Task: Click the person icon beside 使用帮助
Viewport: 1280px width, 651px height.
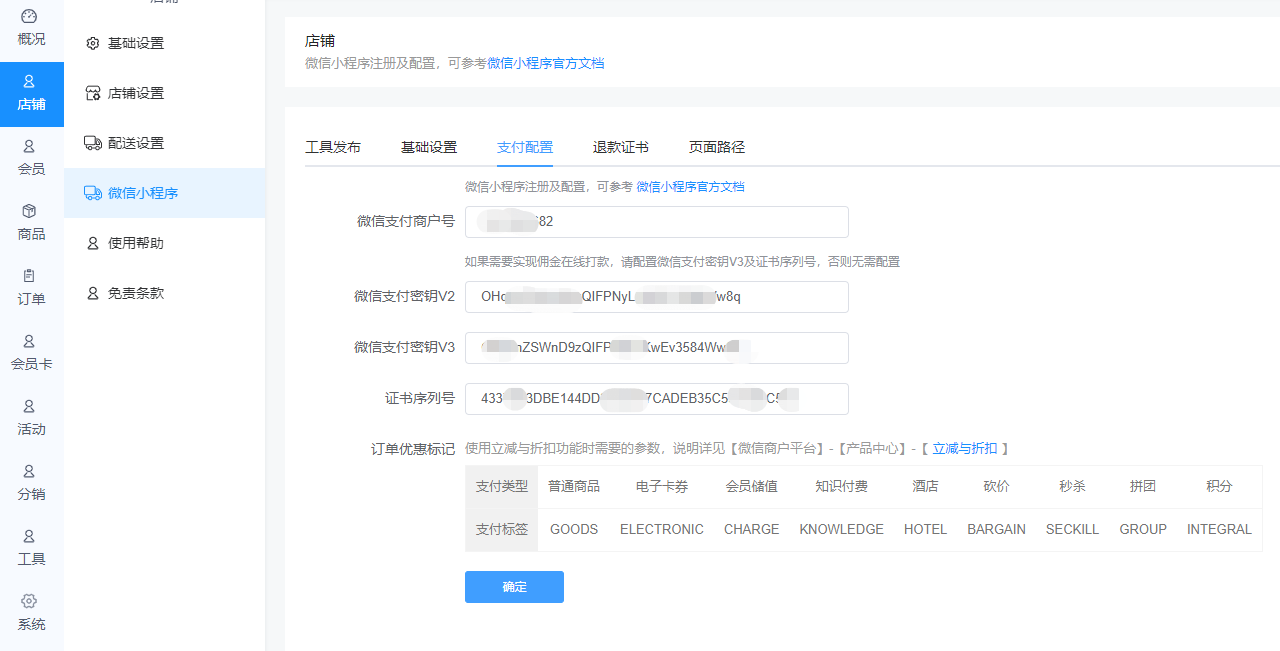Action: [x=93, y=243]
